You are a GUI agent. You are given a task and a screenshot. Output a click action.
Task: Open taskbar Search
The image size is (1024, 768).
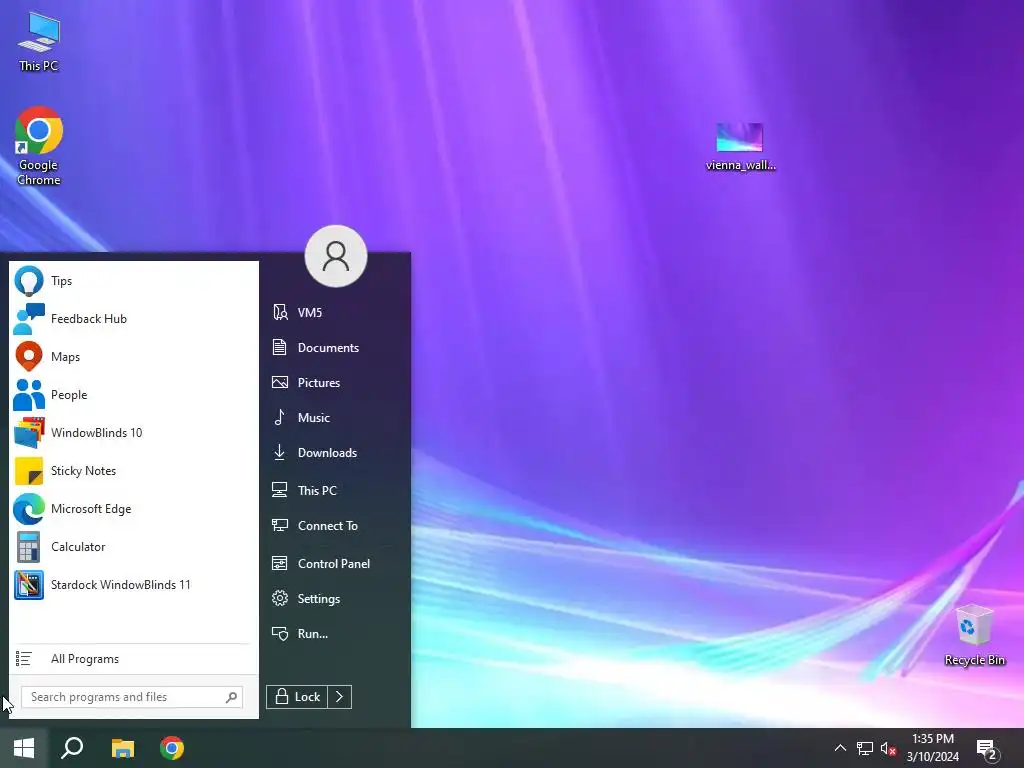pos(72,748)
